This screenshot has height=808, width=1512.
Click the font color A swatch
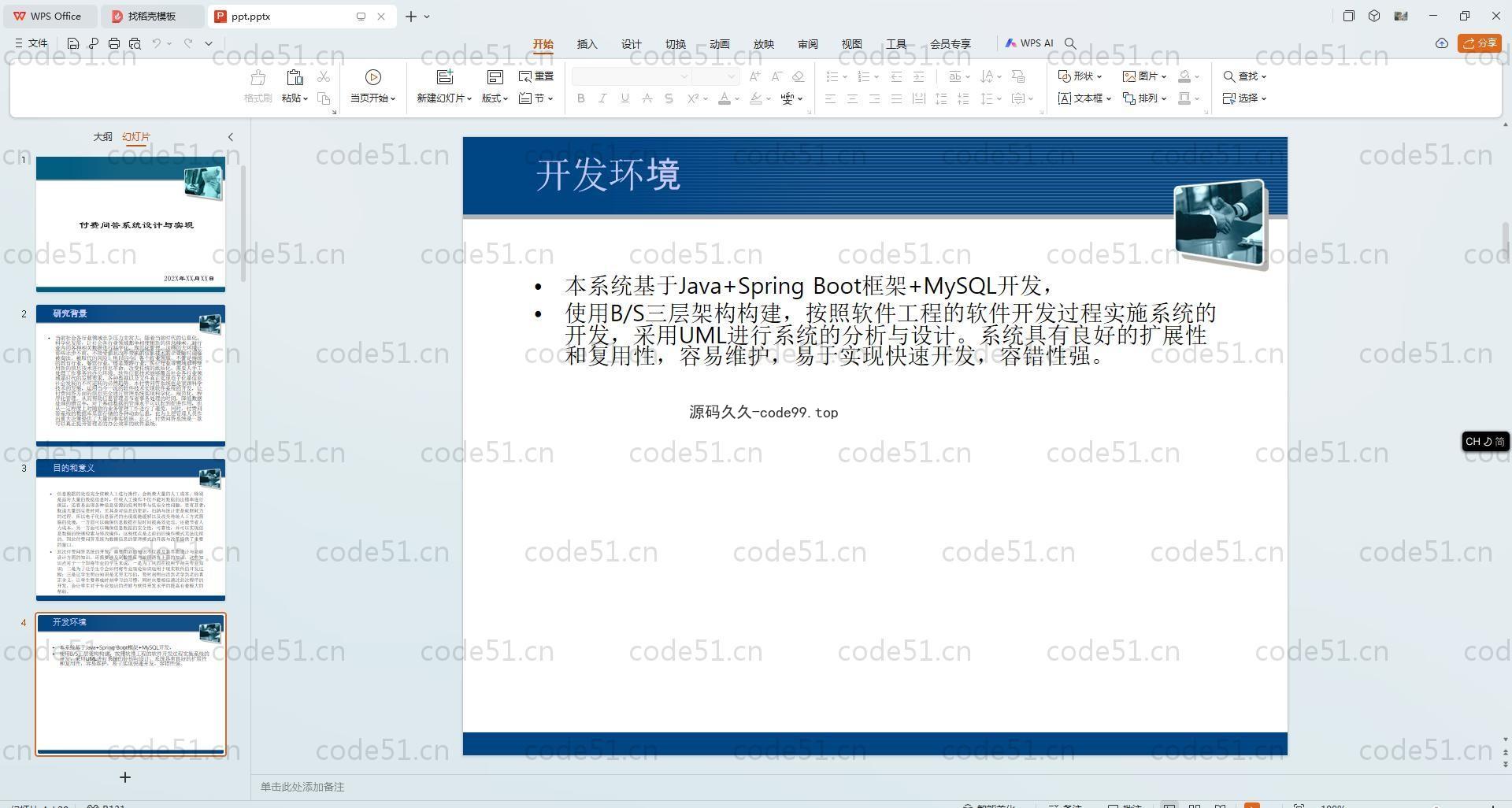point(725,98)
